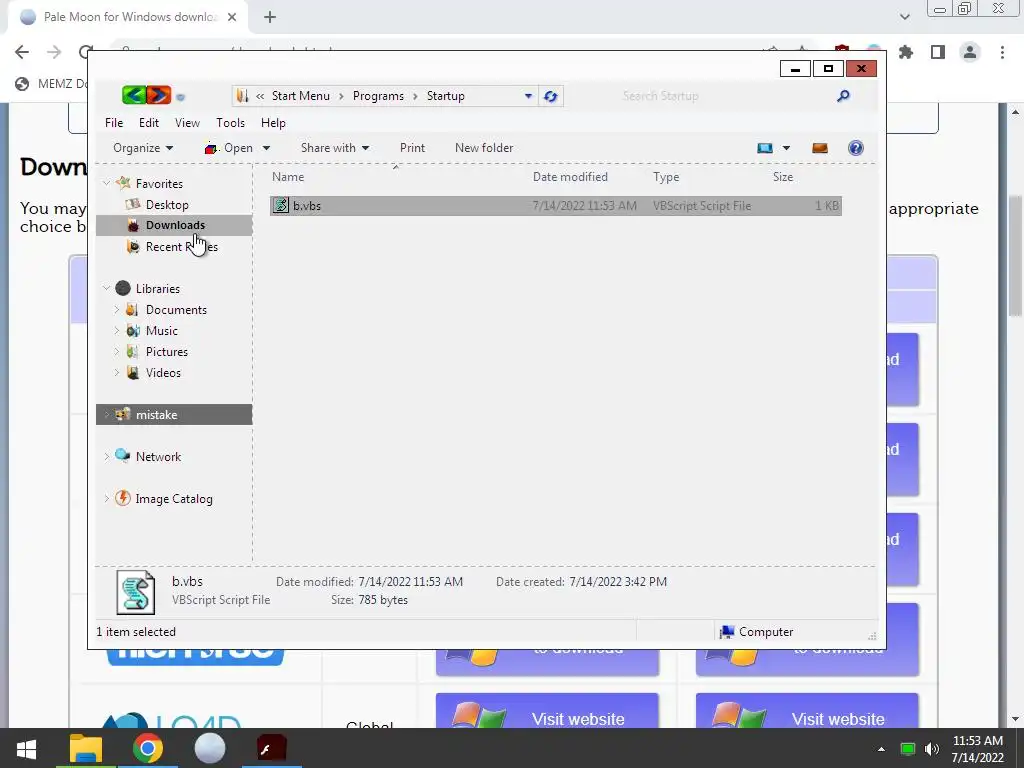Click the taskbar clock 11:53 AM
1024x768 pixels.
(x=978, y=741)
